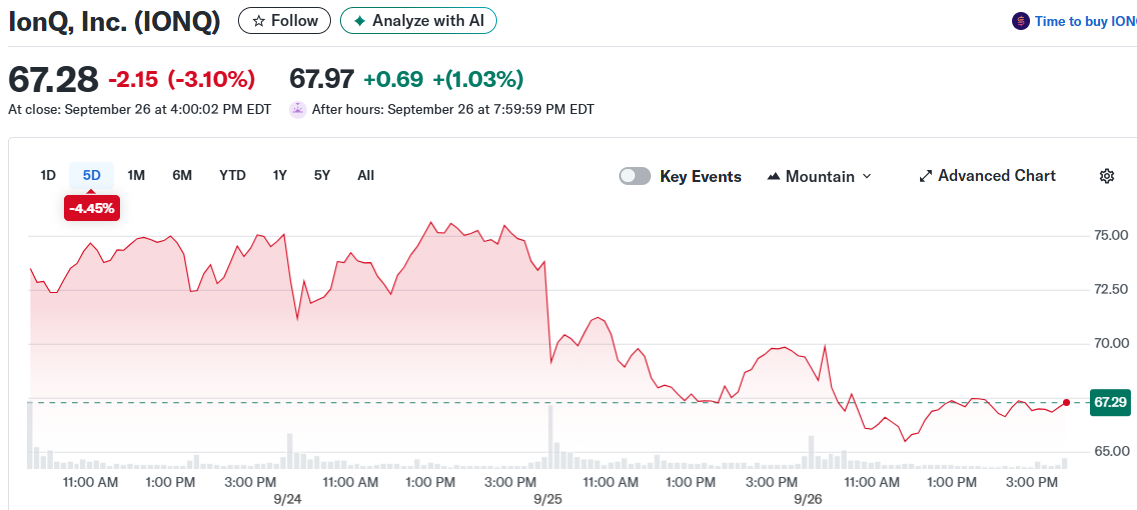Click the -4.45% change badge
Viewport: 1137px width, 510px height.
[x=91, y=208]
